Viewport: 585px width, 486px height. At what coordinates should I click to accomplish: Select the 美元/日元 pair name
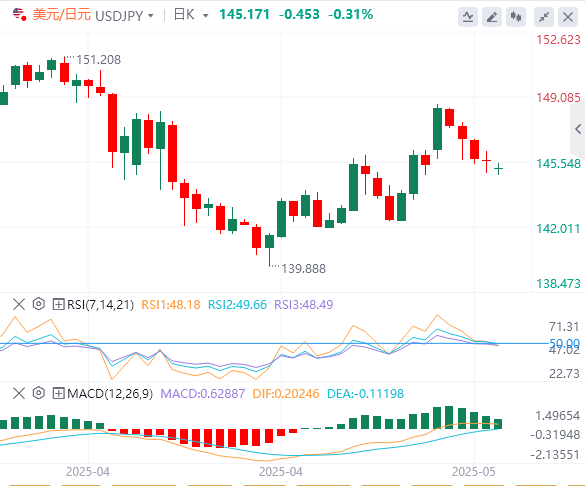[x=62, y=15]
